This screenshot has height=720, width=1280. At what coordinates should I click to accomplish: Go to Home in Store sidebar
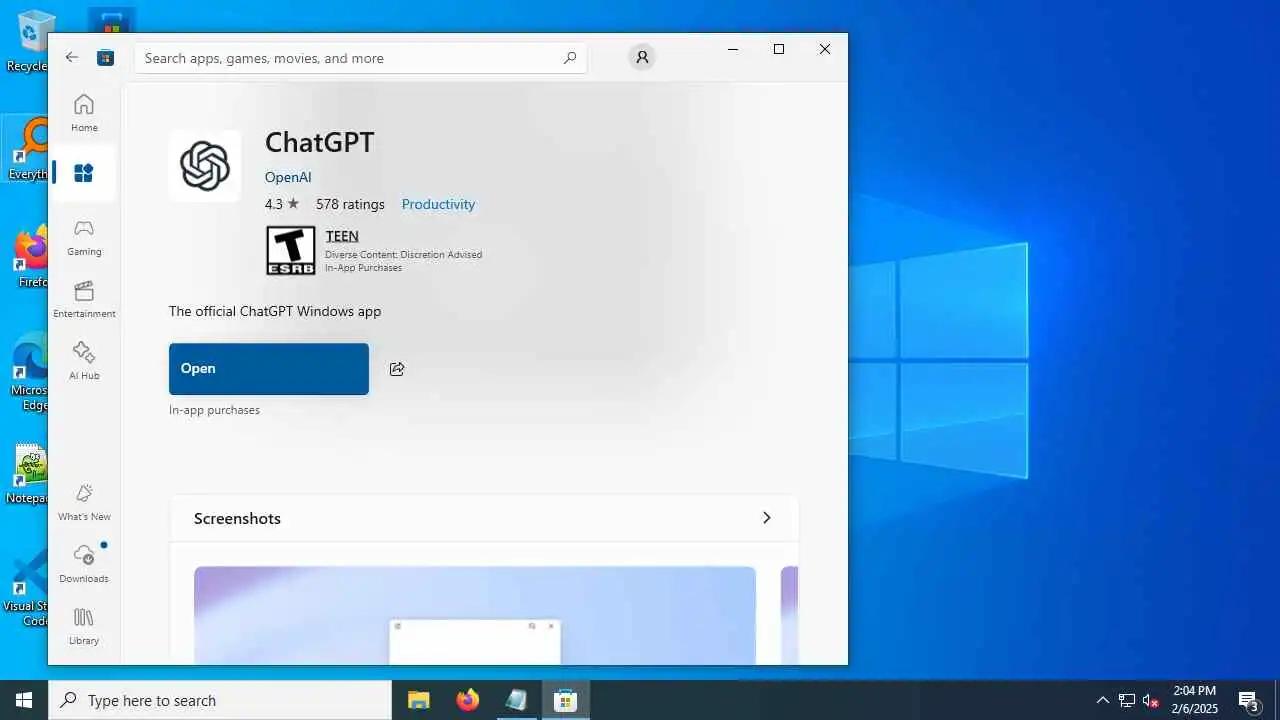coord(84,112)
